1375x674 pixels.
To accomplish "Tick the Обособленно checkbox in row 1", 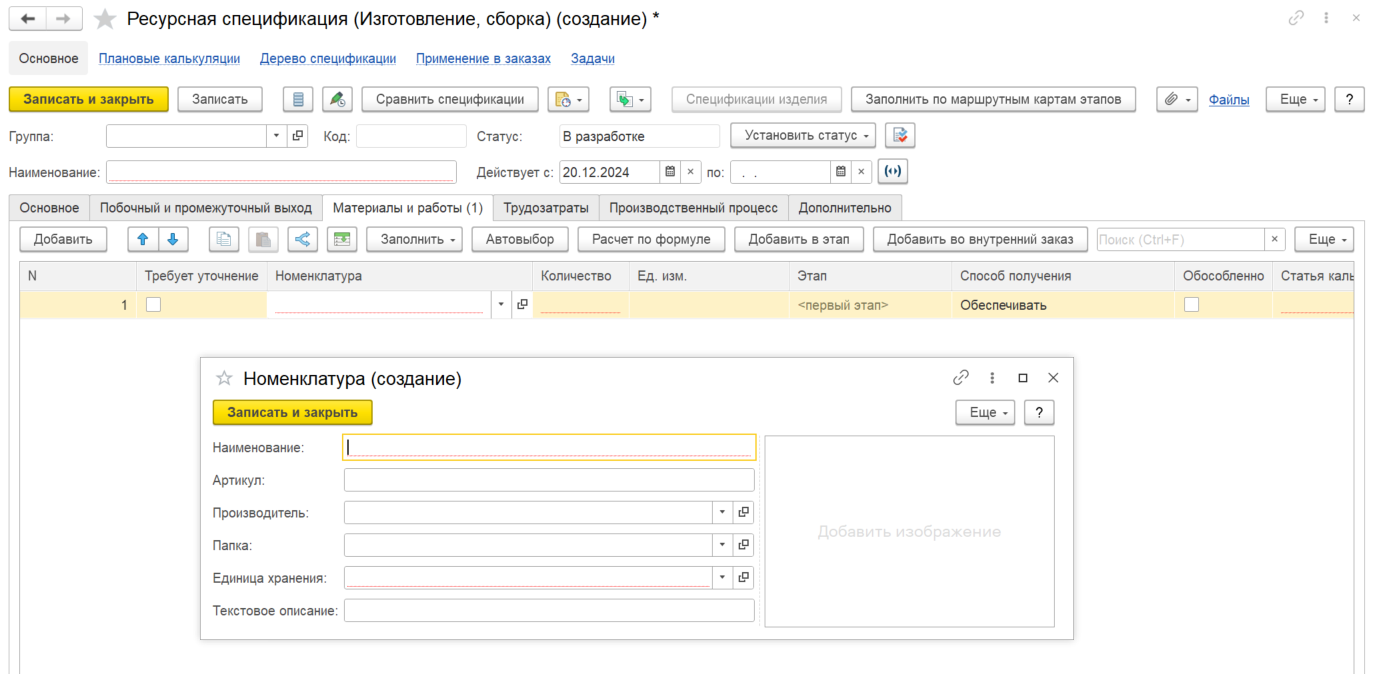I will tap(1191, 305).
